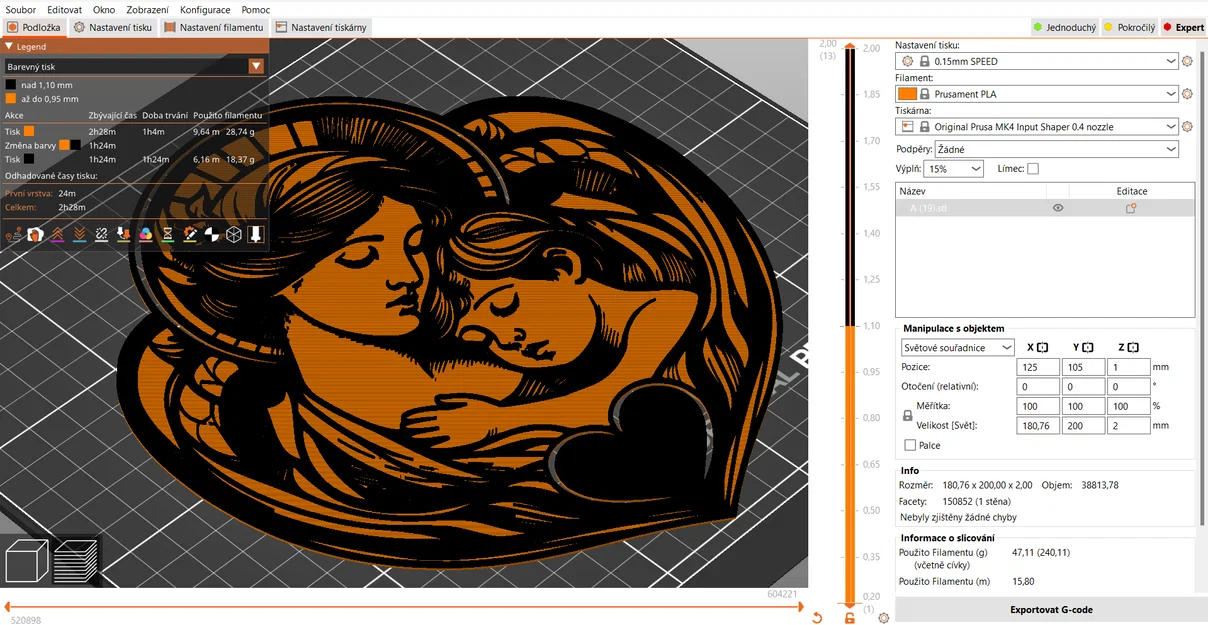Viewport: 1208px width, 625px height.
Task: Toggle tool changes icon in legend
Action: [123, 234]
